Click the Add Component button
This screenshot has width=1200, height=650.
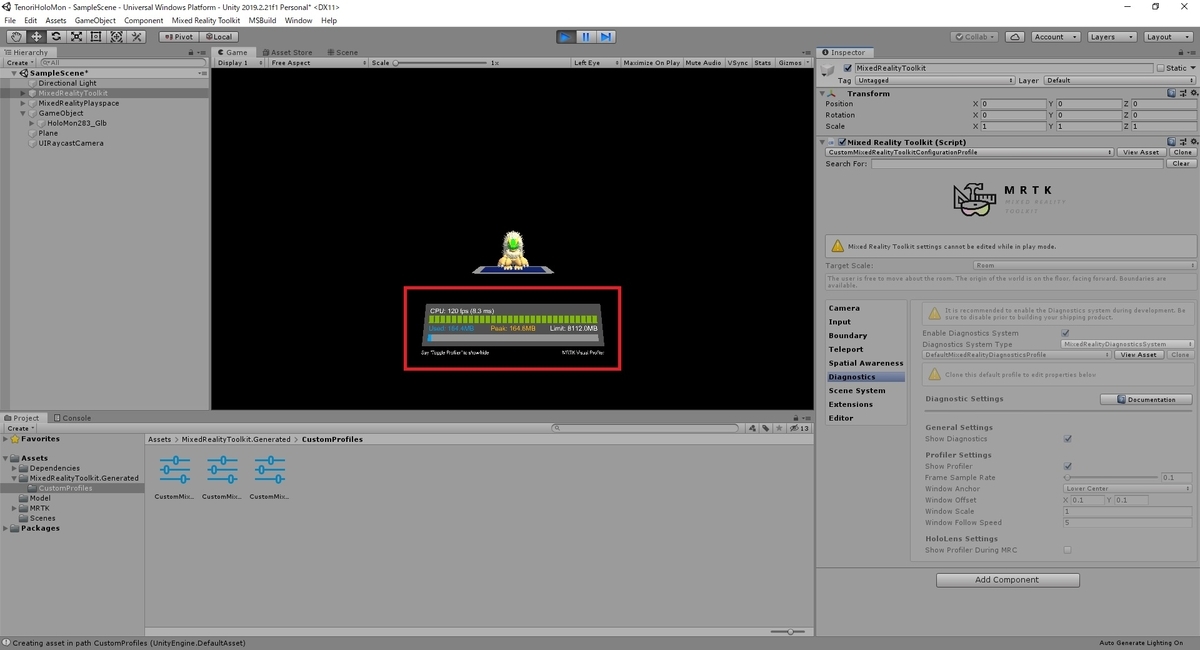pyautogui.click(x=1007, y=580)
